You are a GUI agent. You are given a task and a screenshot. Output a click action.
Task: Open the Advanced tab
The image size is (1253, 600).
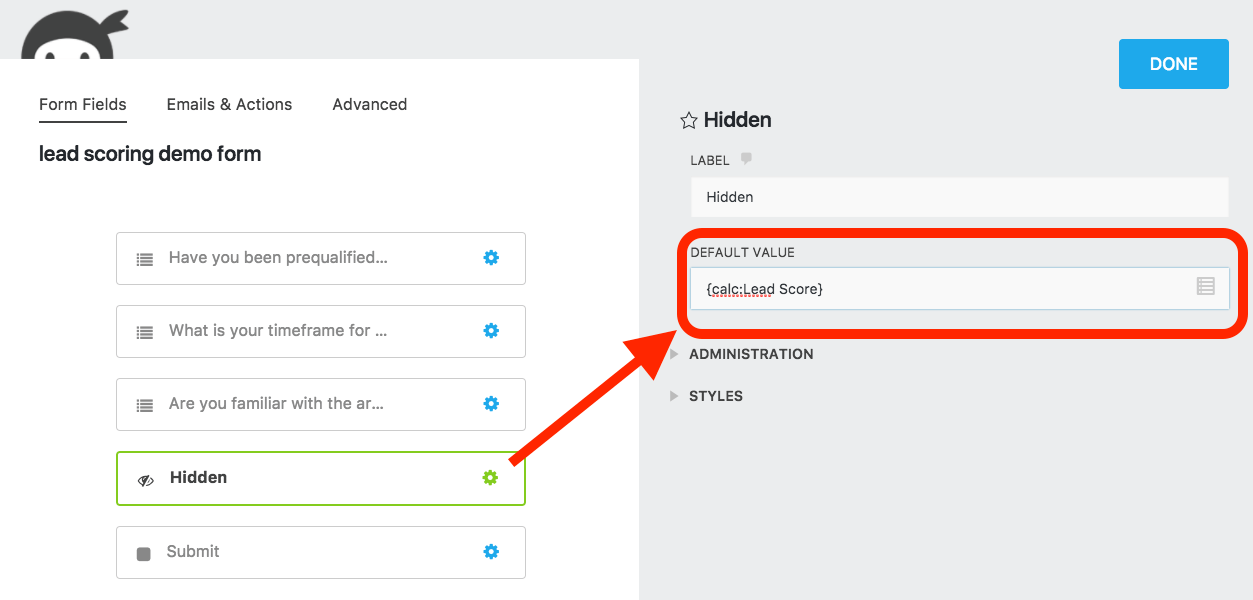(369, 104)
